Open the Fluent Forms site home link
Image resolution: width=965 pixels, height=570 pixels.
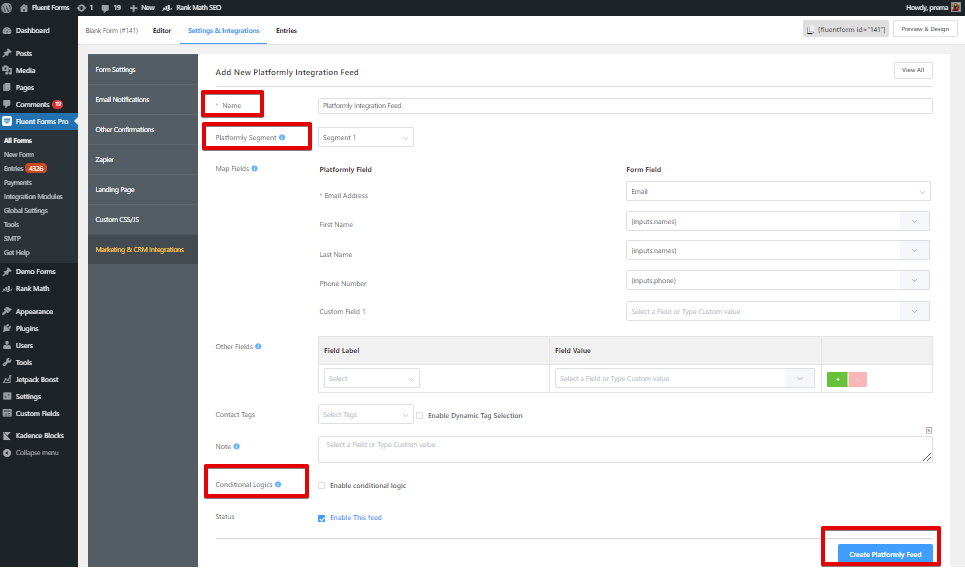pyautogui.click(x=44, y=7)
